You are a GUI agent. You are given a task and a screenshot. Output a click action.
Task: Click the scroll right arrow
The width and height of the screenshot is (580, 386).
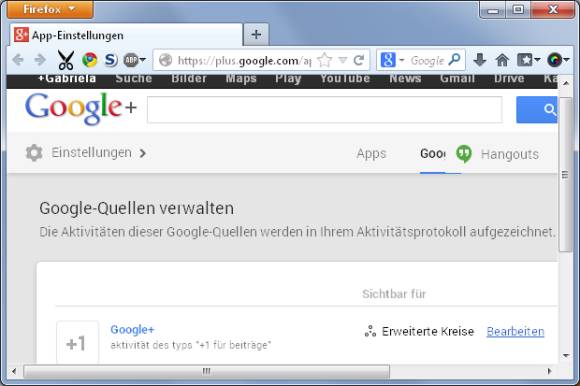[x=549, y=371]
